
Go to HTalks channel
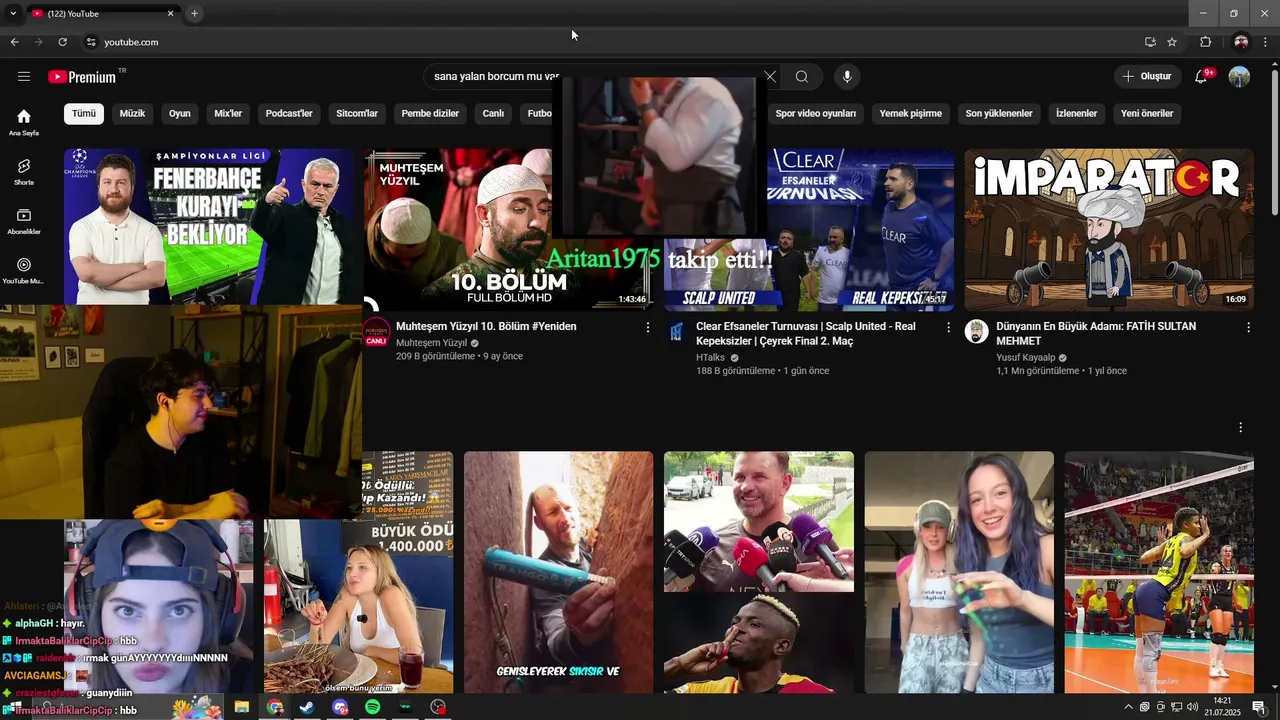pyautogui.click(x=710, y=357)
